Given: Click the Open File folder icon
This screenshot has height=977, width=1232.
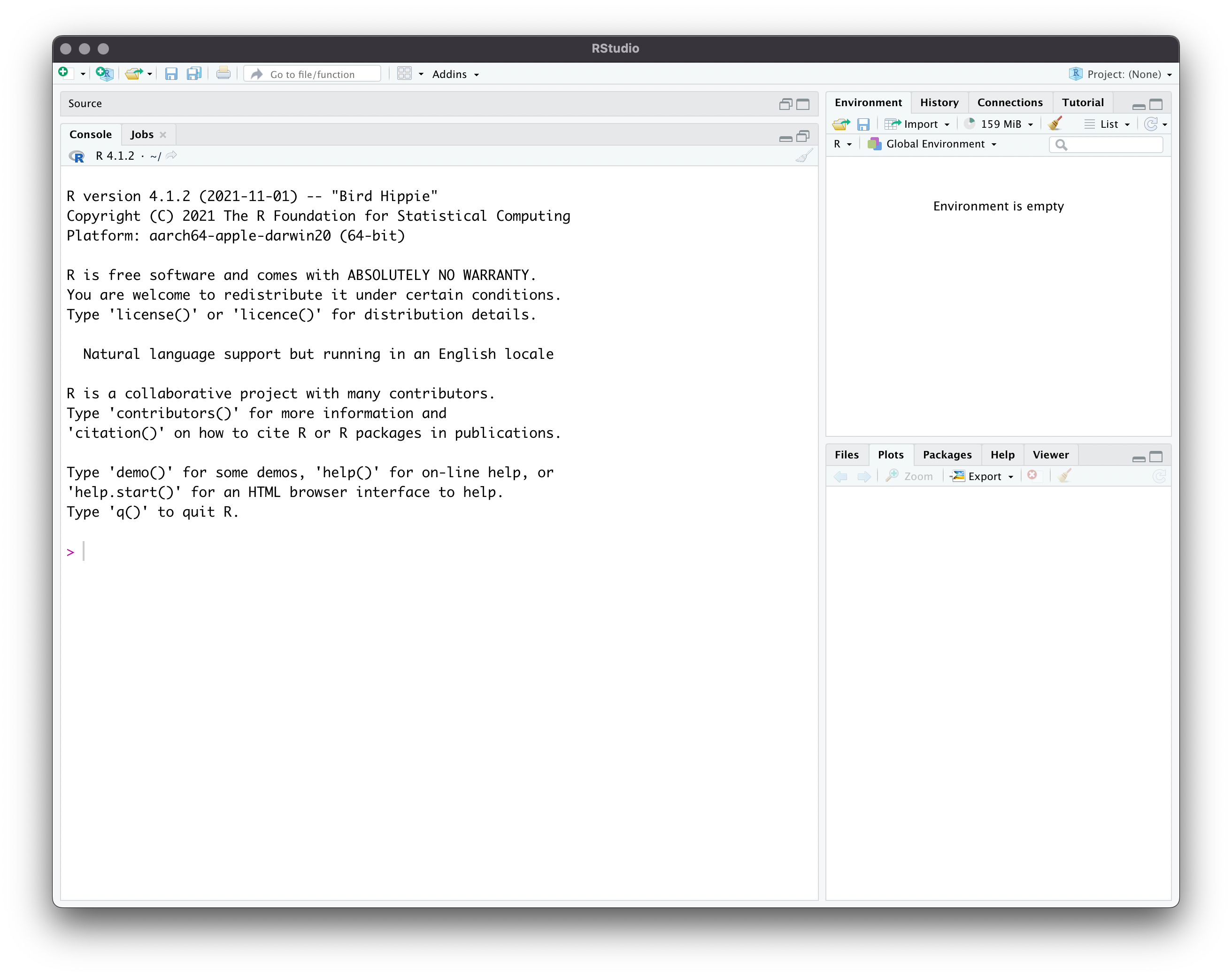Looking at the screenshot, I should 134,74.
